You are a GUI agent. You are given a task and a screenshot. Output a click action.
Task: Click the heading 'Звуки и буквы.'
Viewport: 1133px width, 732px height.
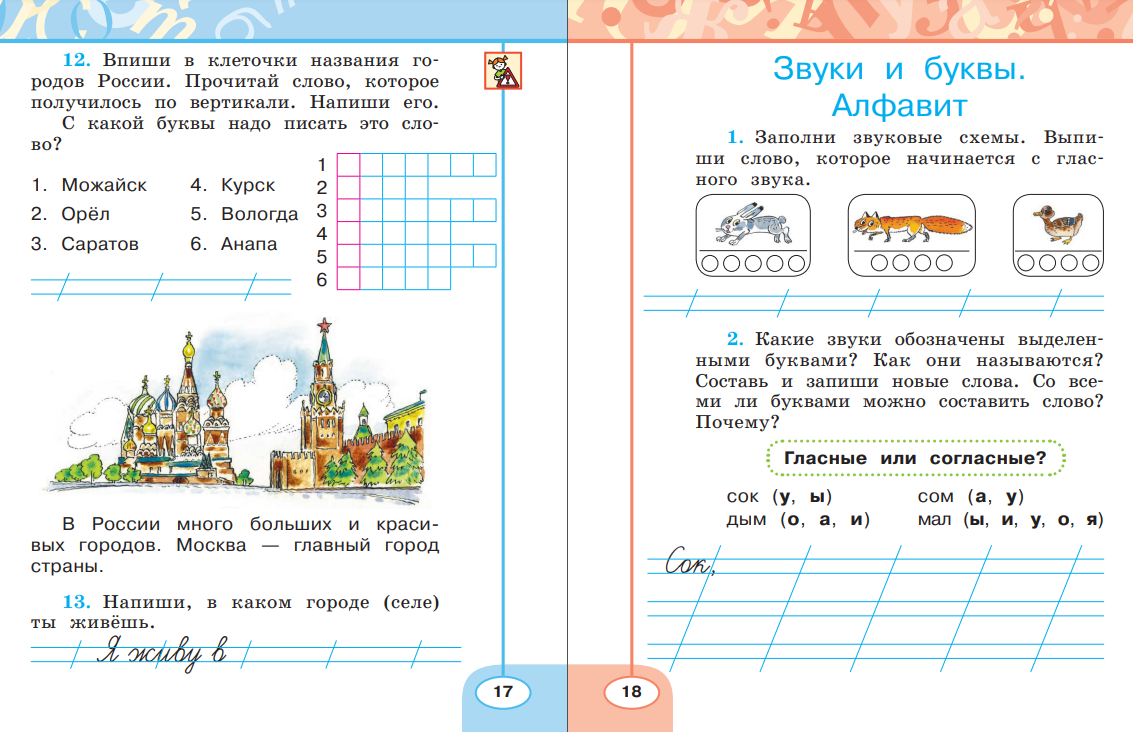click(899, 69)
